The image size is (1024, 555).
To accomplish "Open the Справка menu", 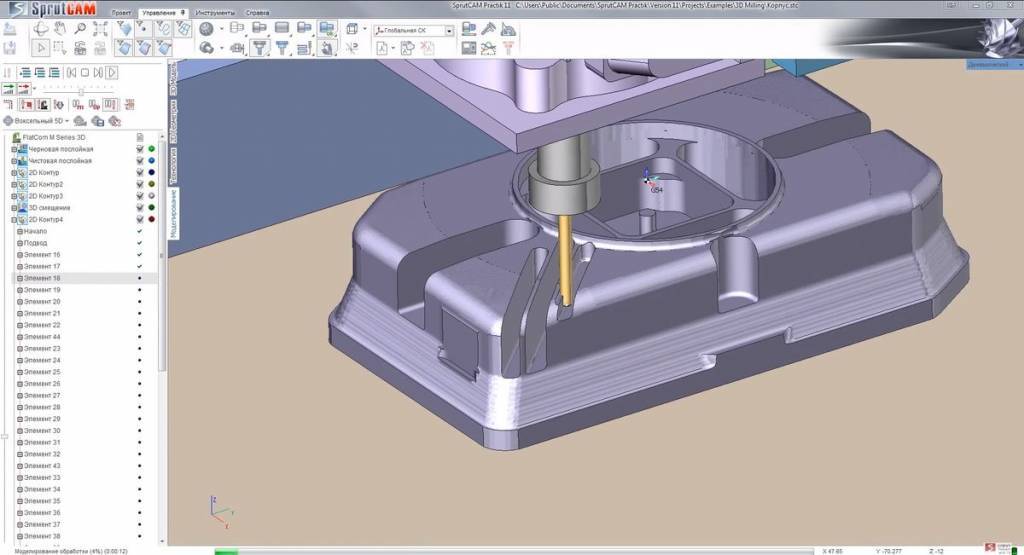I will click(257, 12).
